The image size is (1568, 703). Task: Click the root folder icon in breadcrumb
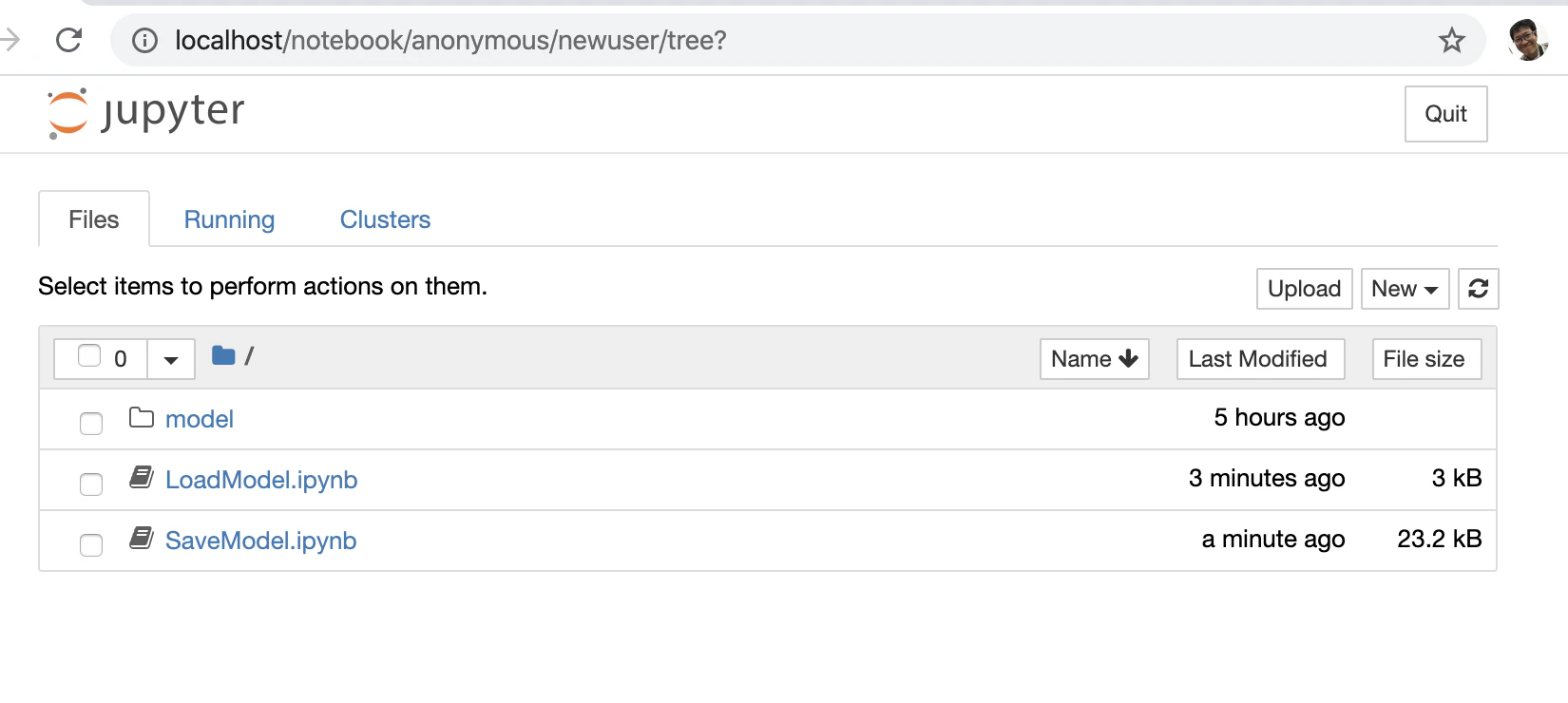coord(223,356)
